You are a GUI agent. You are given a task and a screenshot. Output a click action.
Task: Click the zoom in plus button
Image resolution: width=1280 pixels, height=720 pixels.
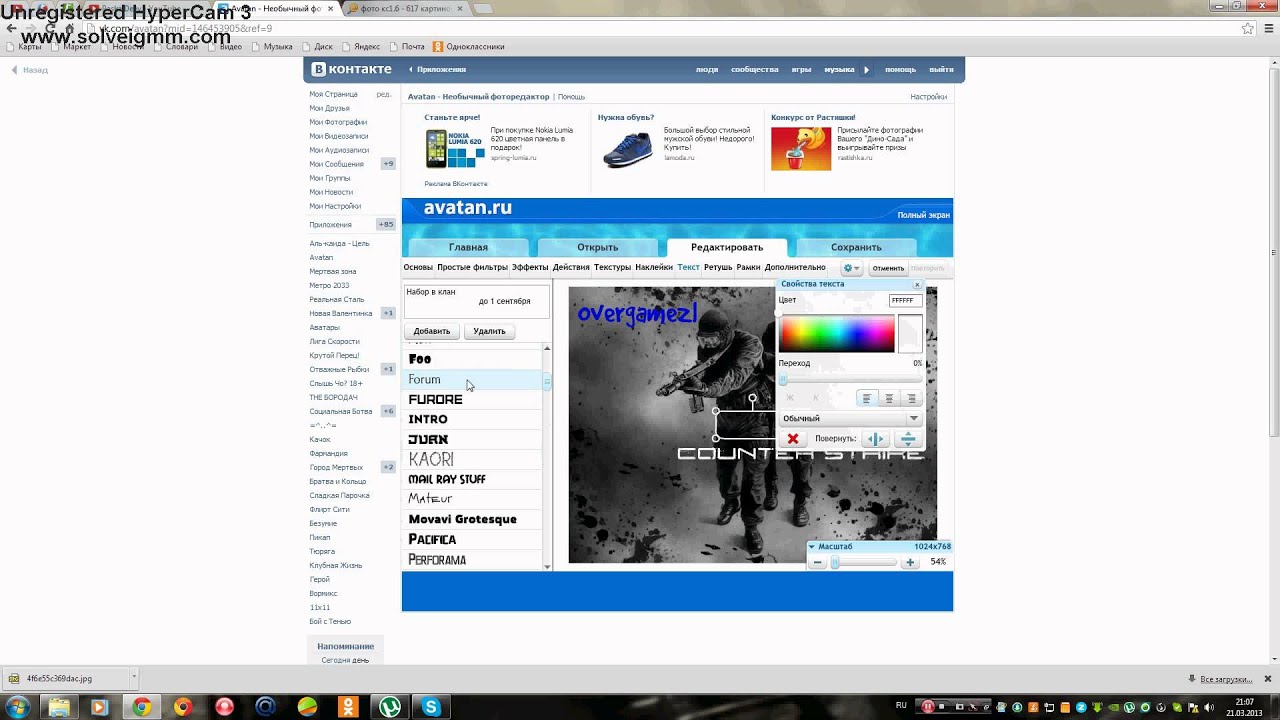coord(910,563)
